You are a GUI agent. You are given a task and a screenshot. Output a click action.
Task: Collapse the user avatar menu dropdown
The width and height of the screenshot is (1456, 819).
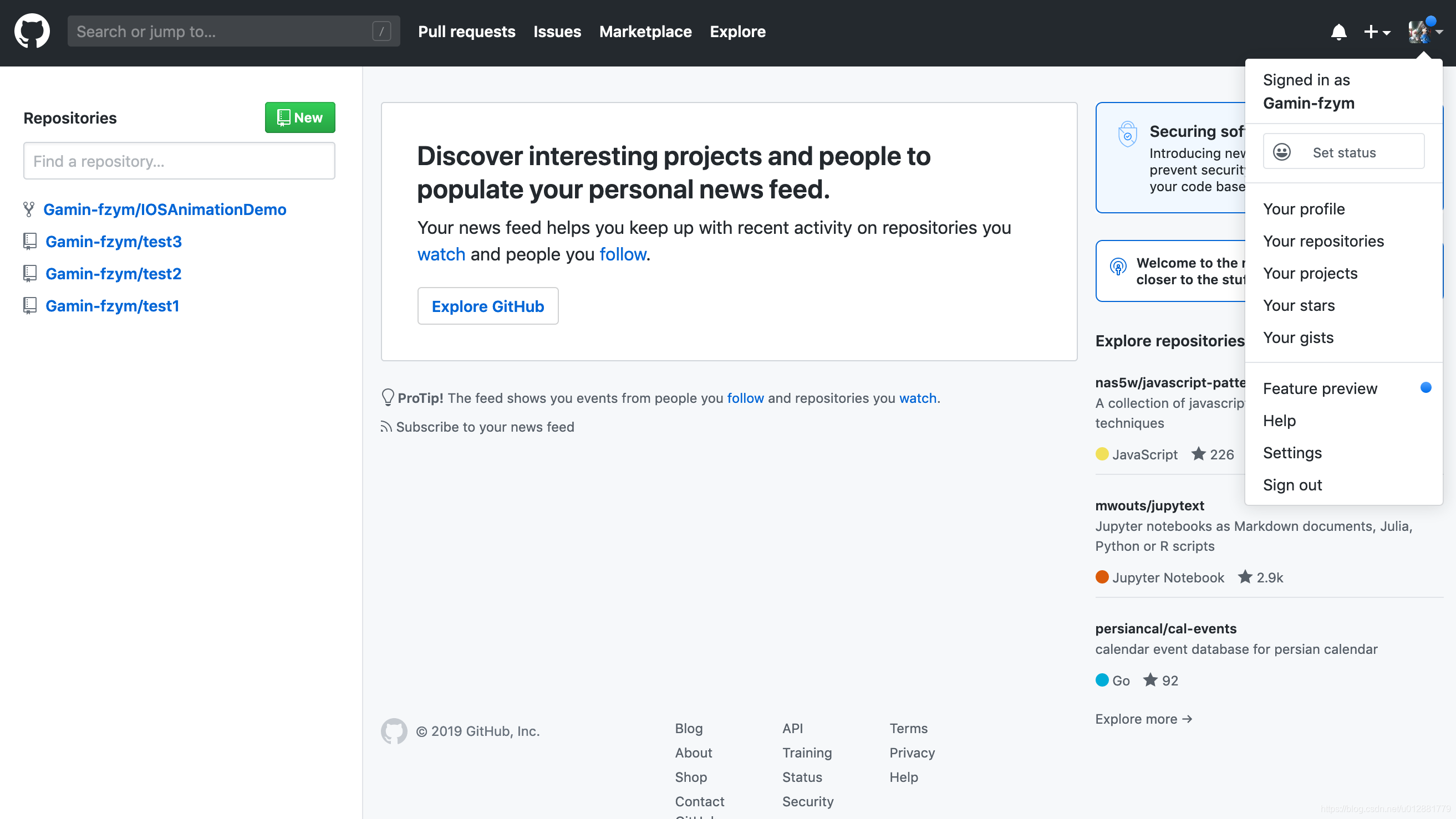(1424, 32)
